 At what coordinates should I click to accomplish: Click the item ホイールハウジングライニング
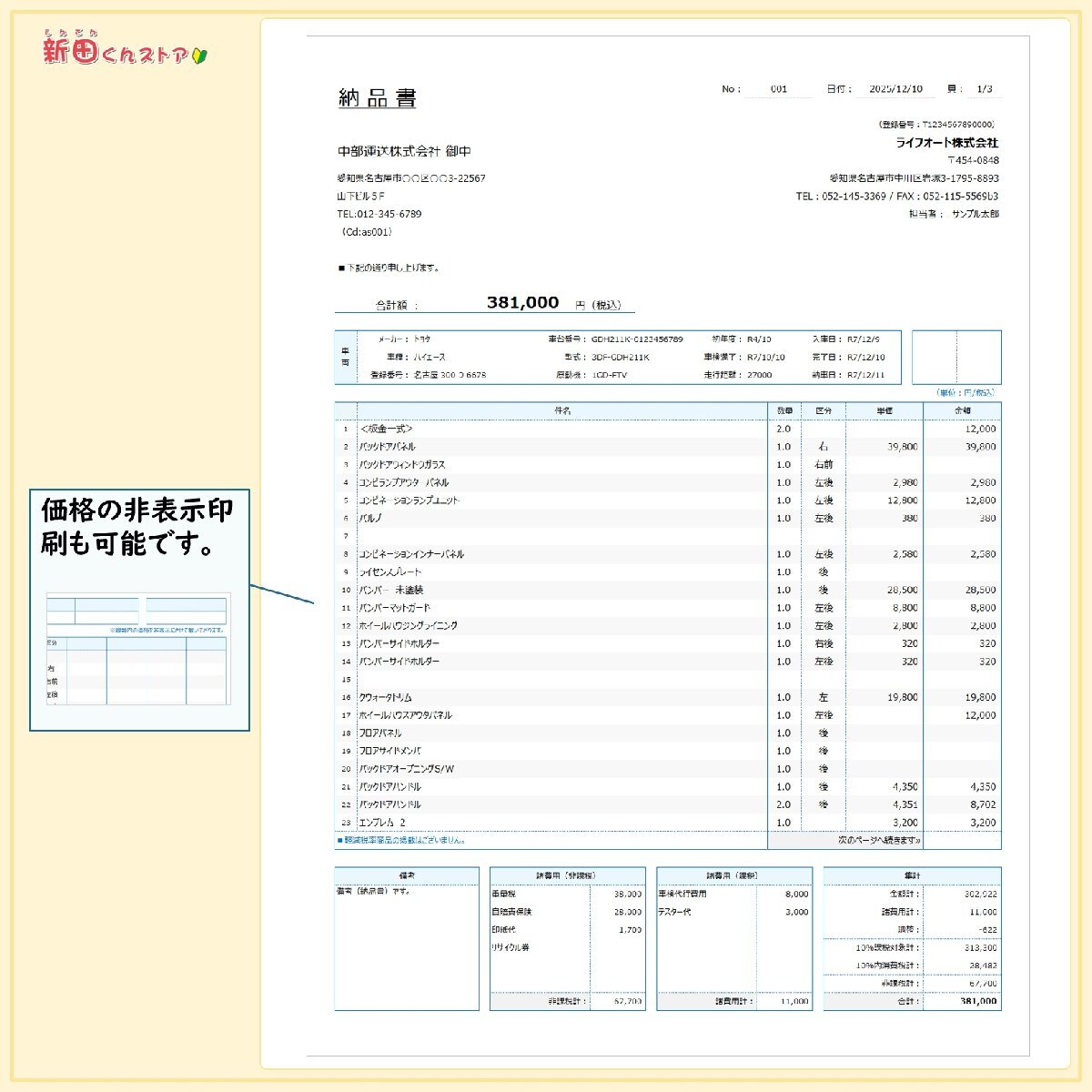(x=409, y=626)
